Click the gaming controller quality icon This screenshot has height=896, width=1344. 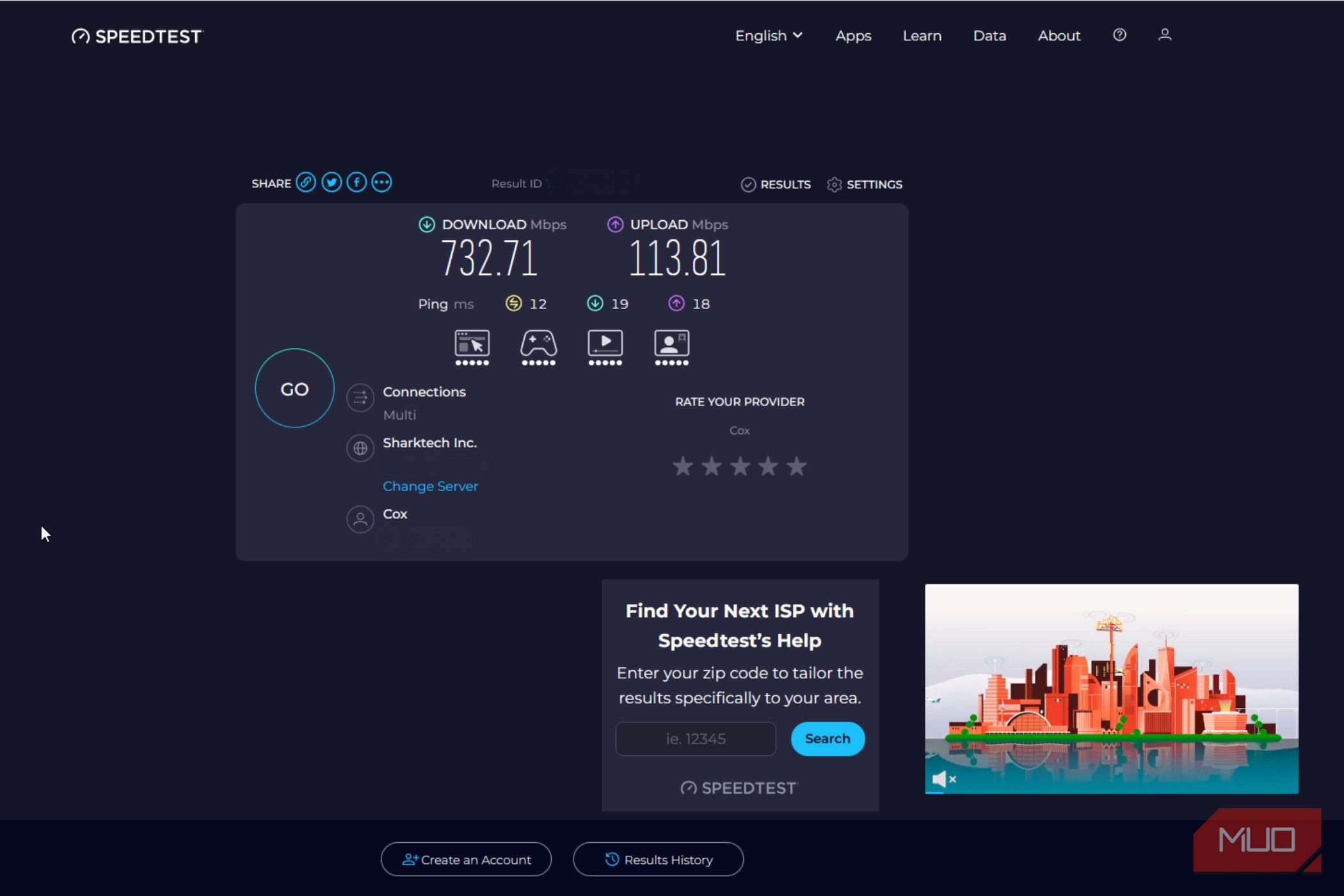538,348
